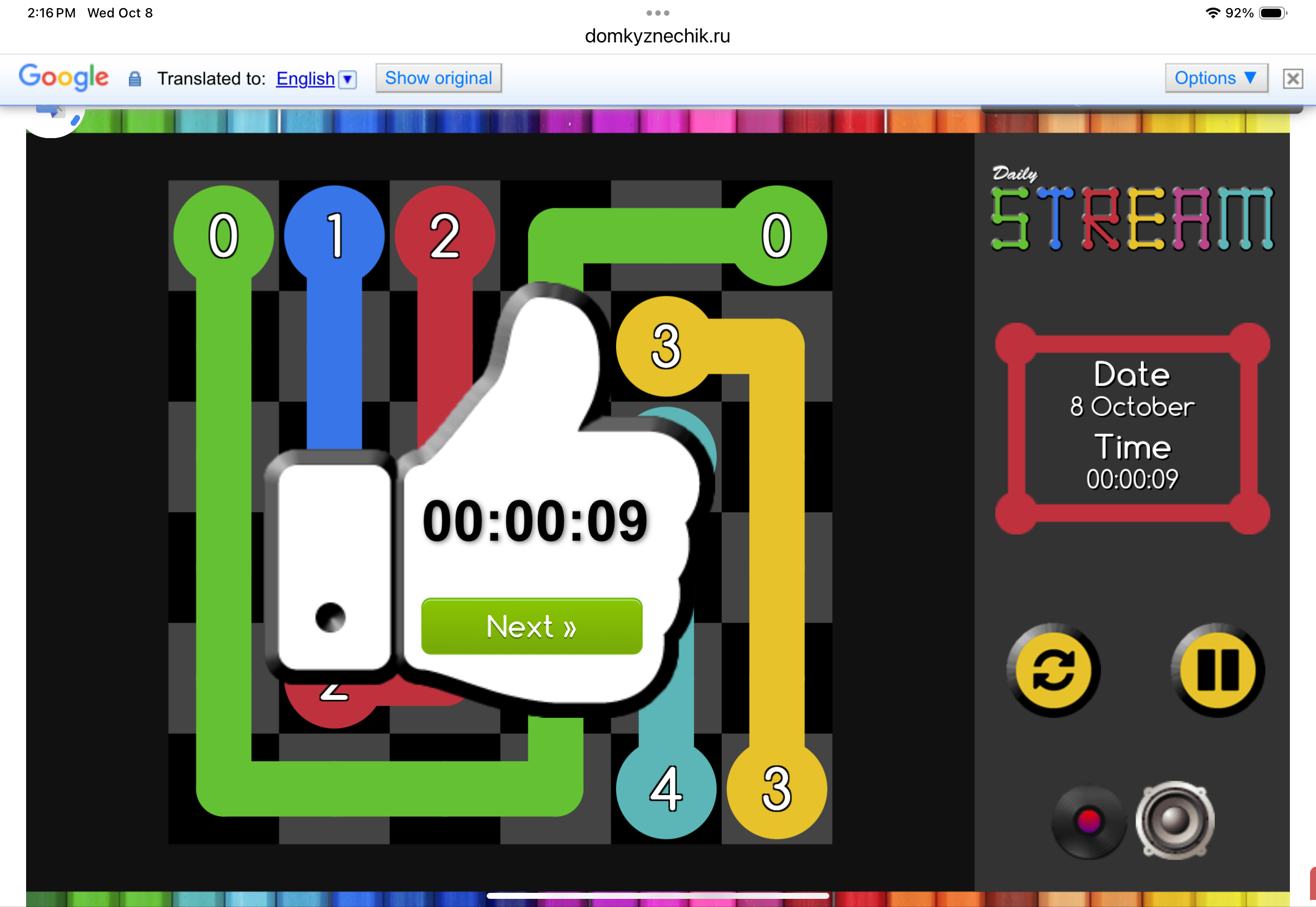
Task: Open the English language dropdown arrow
Action: click(347, 79)
